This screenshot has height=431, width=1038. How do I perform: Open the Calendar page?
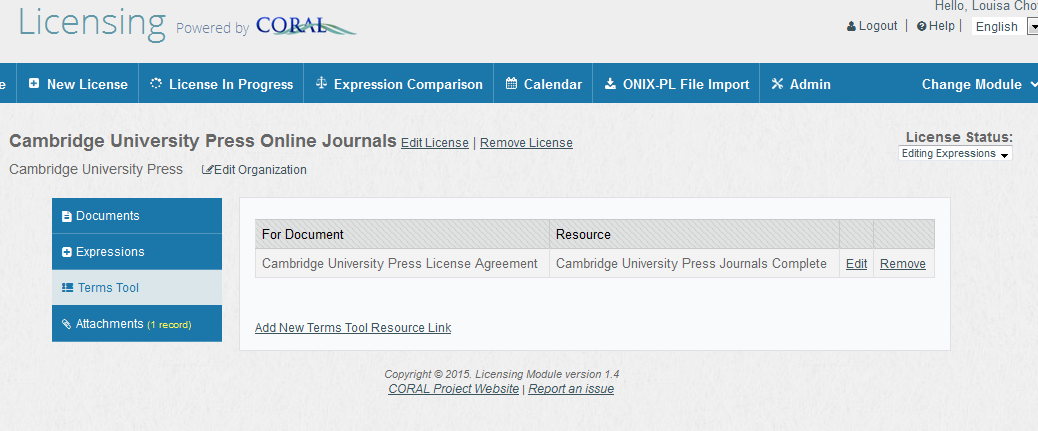coord(543,83)
